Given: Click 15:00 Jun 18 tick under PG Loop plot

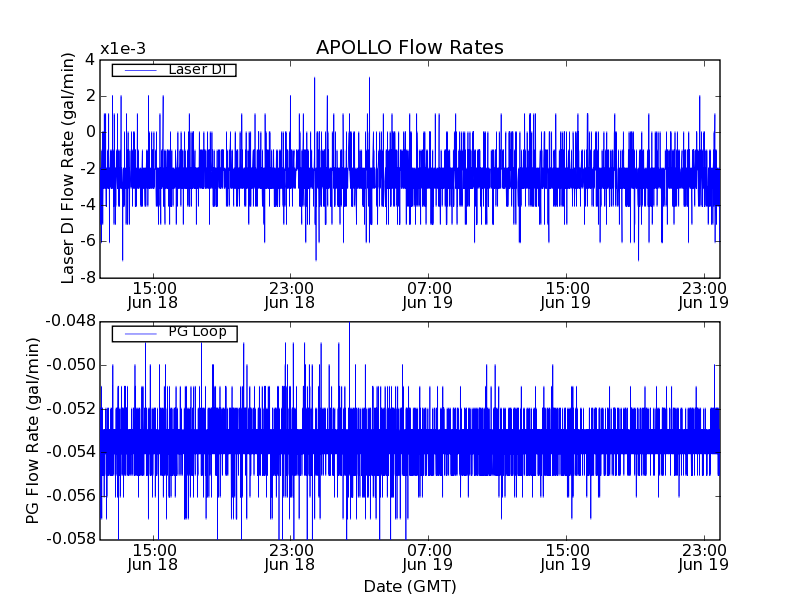Looking at the screenshot, I should 153,557.
